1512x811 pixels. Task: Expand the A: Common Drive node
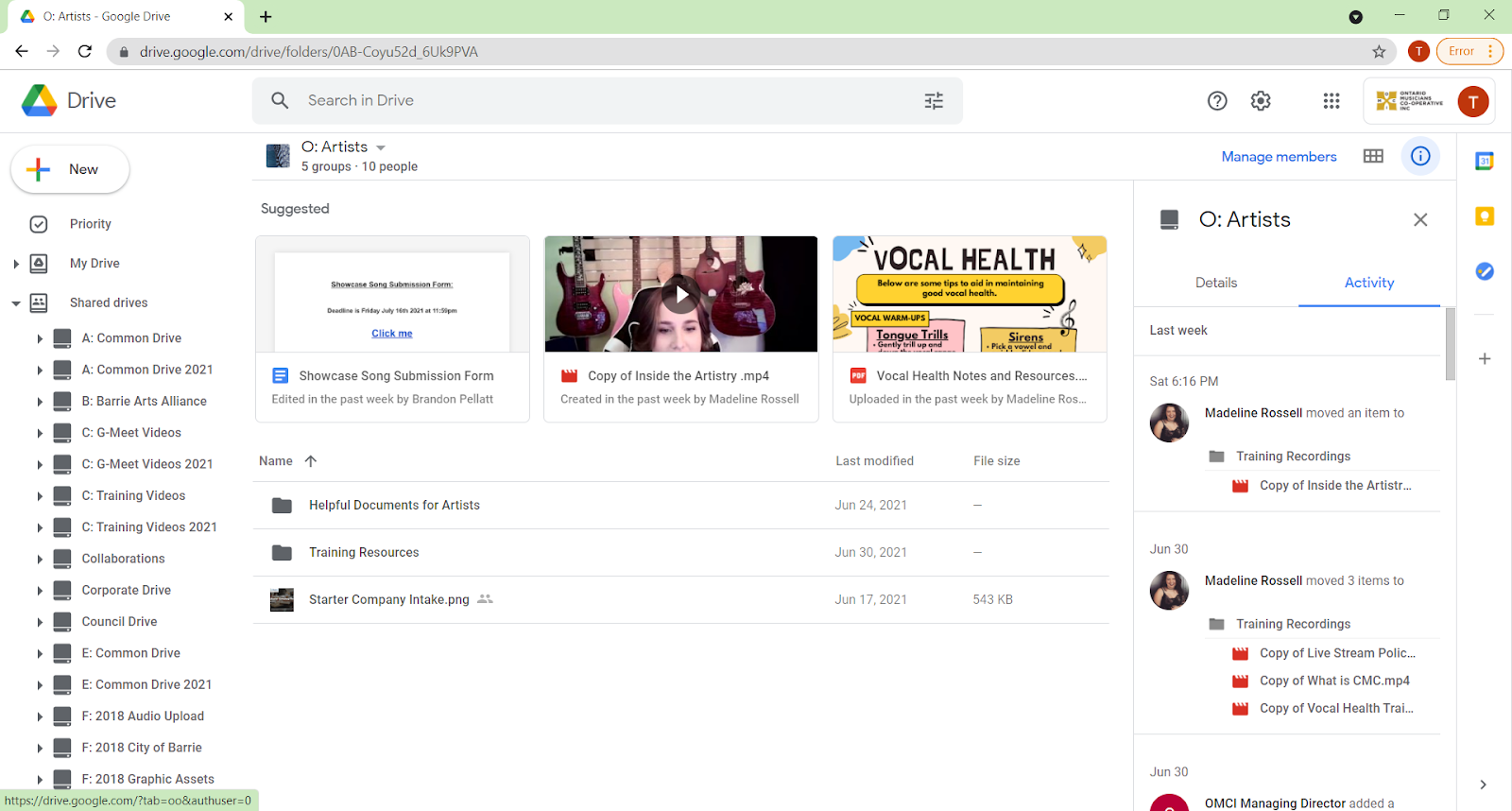pyautogui.click(x=40, y=338)
